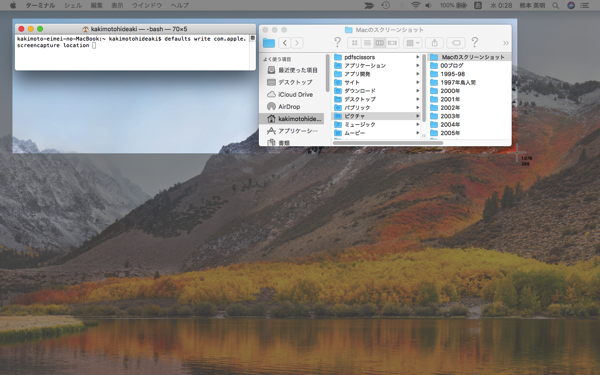The image size is (600, 375).
Task: Select kakimotohide... home in sidebar
Action: tap(292, 119)
